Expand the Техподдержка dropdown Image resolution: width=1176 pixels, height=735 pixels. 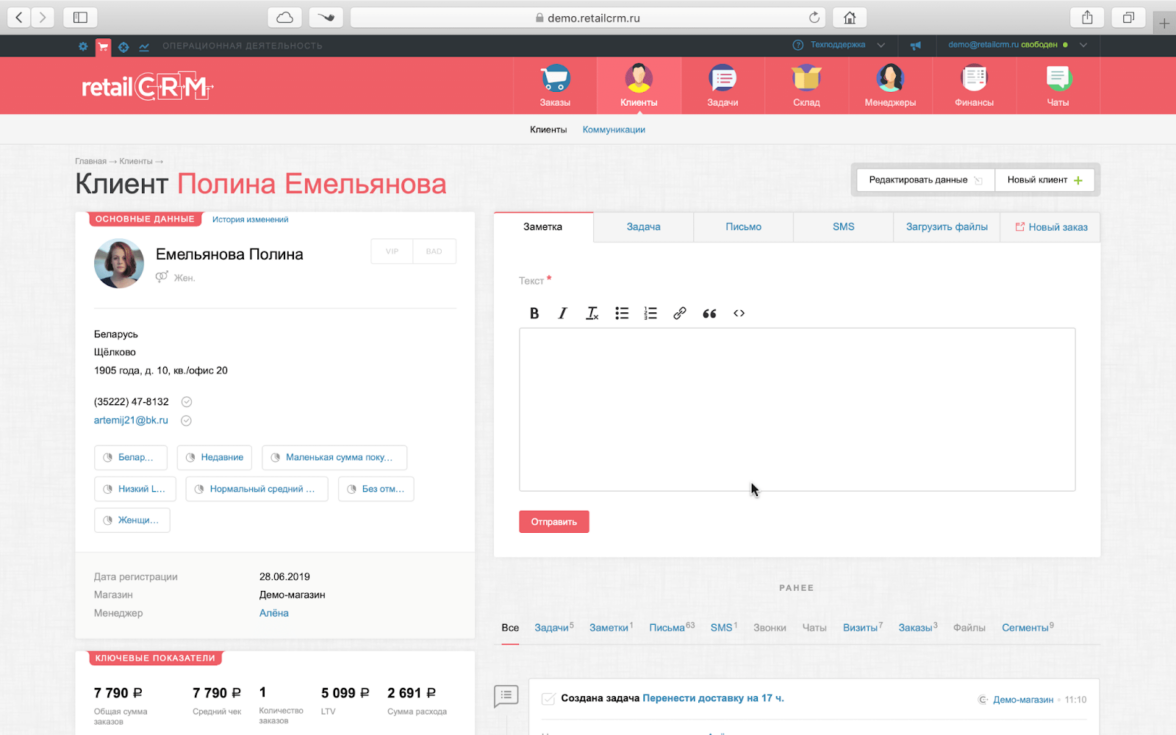pyautogui.click(x=880, y=45)
